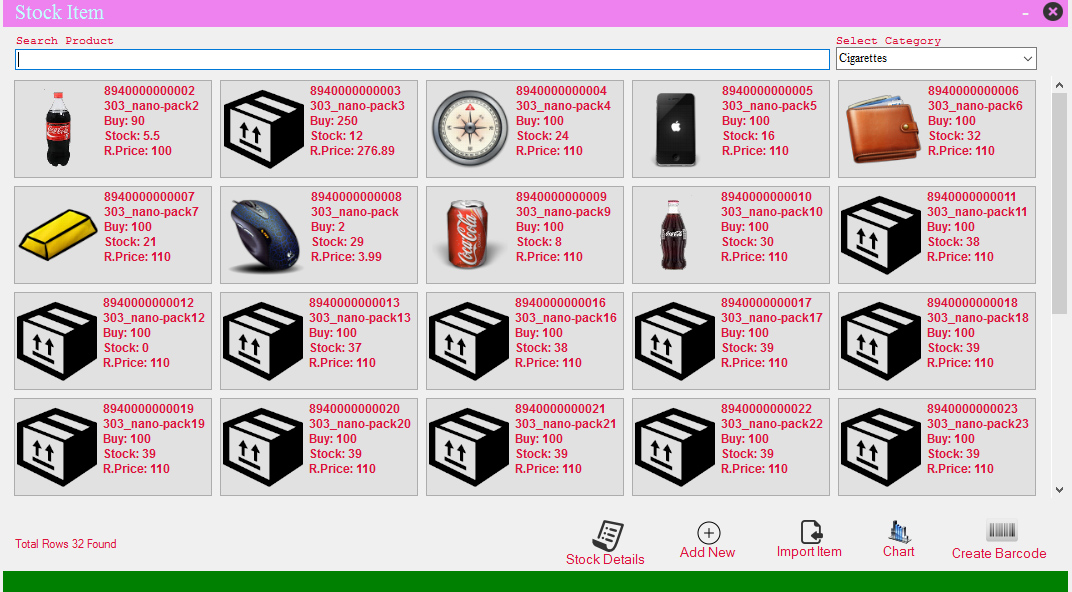Select the iPhone image of 303_nano-pack5

[675, 129]
